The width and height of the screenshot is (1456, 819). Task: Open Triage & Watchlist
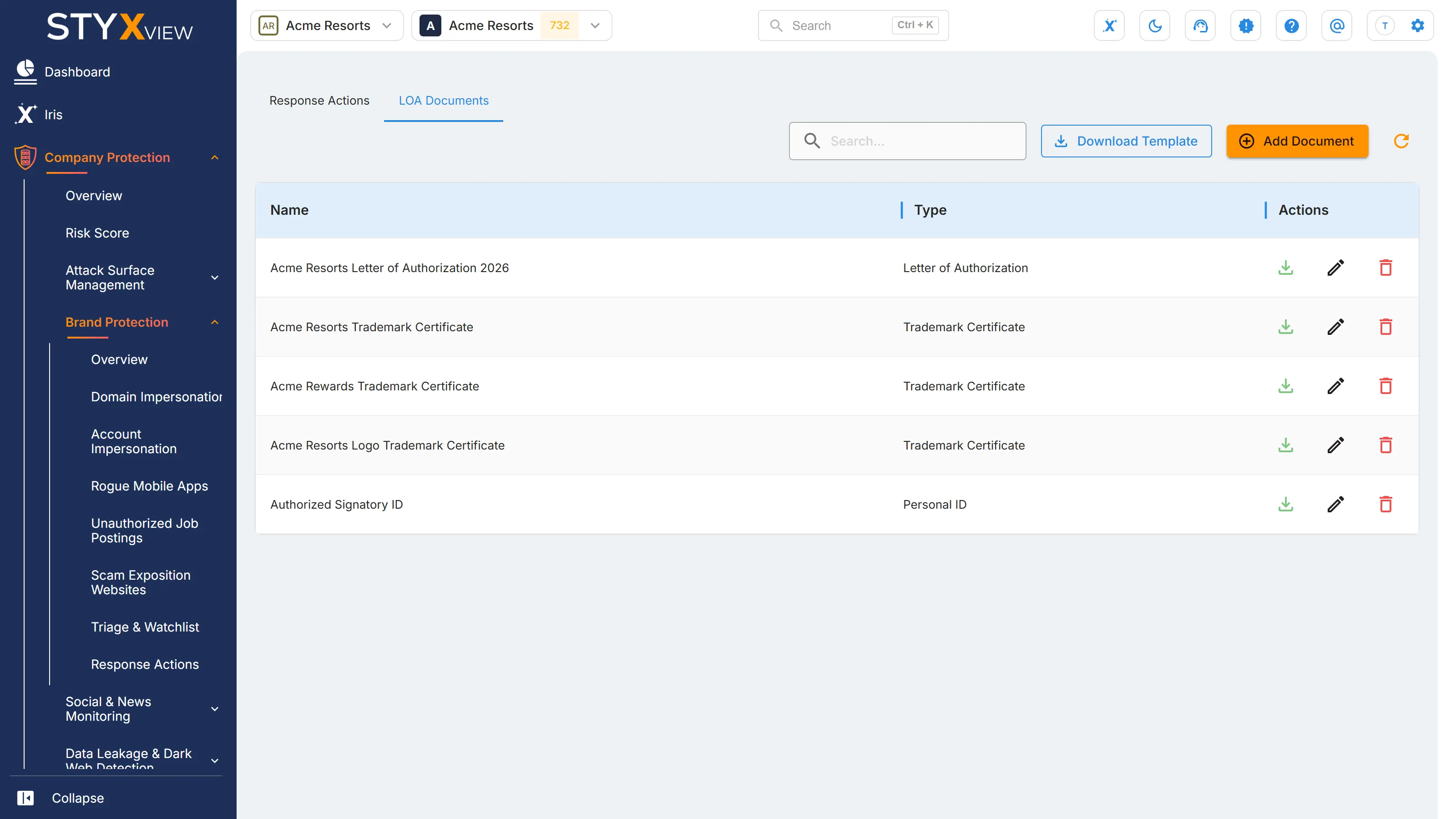tap(145, 627)
